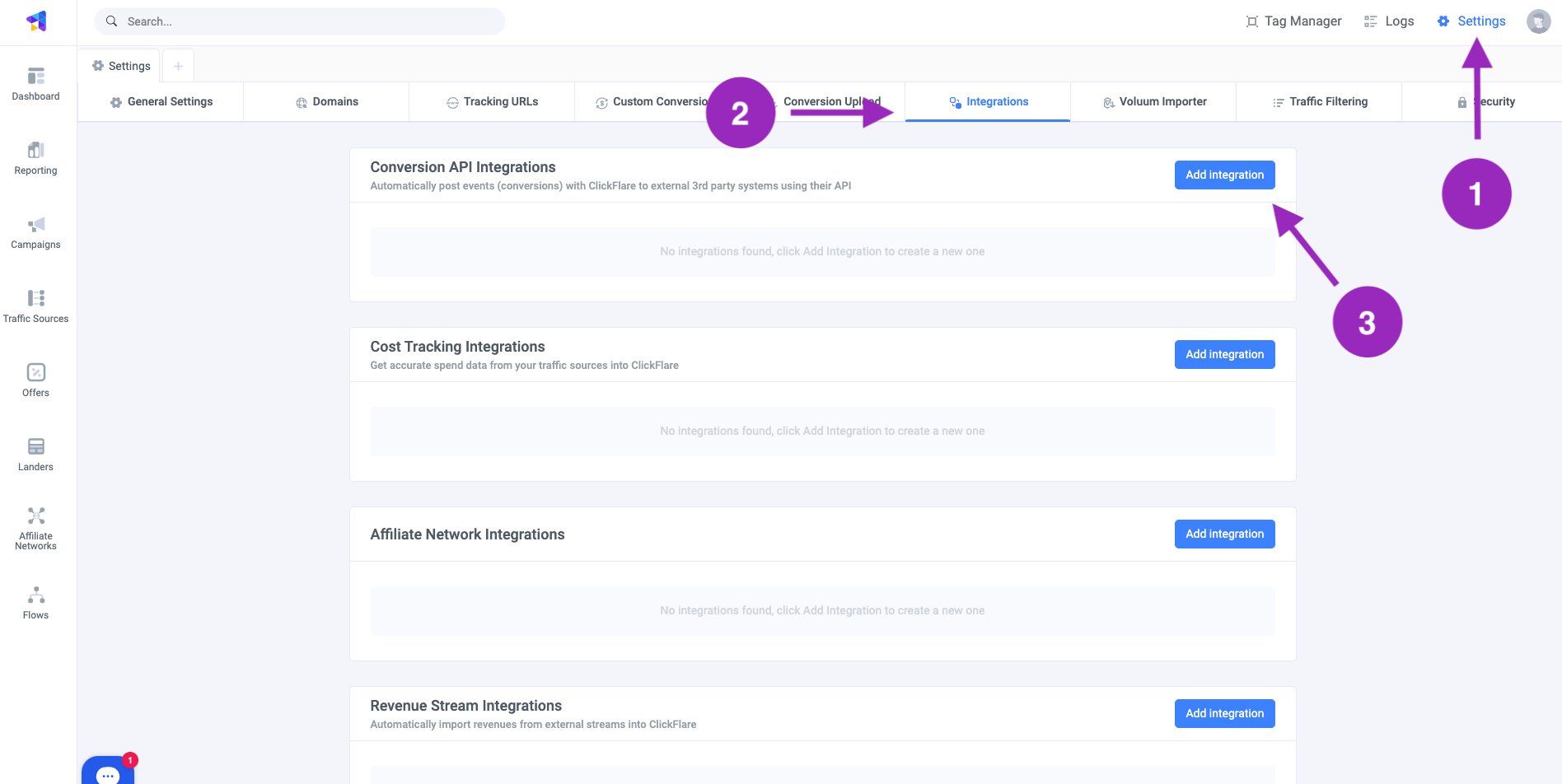The image size is (1562, 784).
Task: Click the Integrations tab icon
Action: (956, 102)
